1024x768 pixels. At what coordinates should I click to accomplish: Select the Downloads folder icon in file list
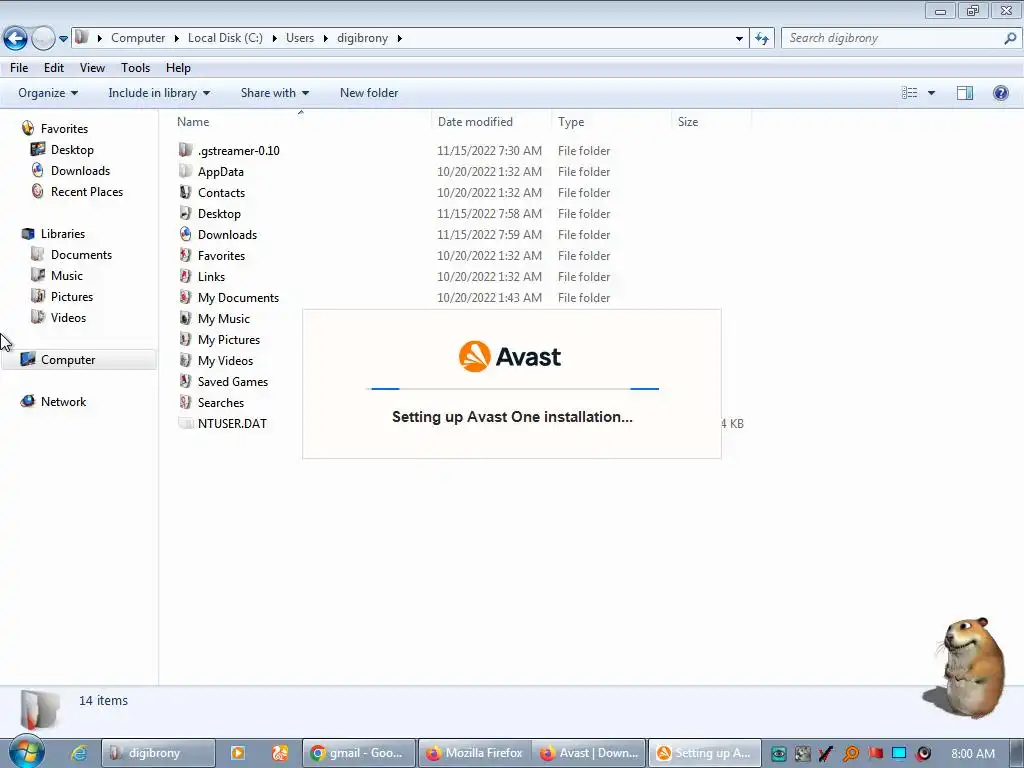point(185,234)
